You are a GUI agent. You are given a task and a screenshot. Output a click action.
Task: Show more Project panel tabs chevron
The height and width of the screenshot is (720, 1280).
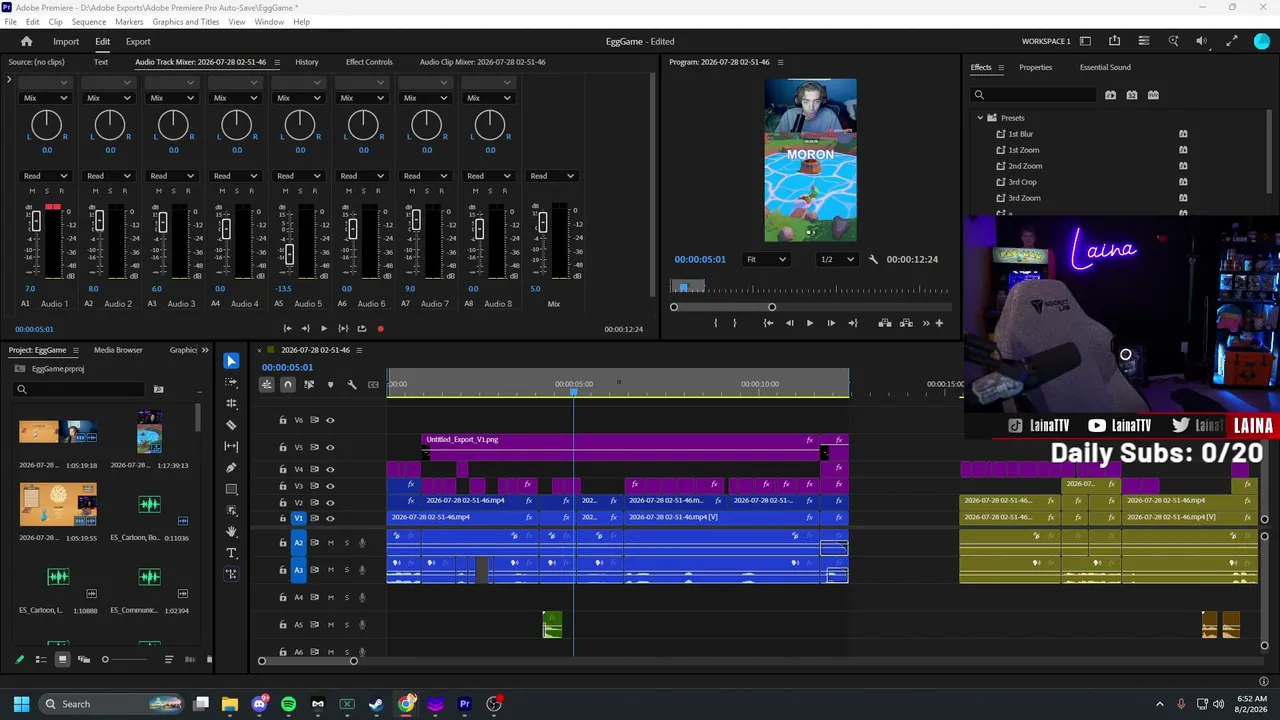coord(205,350)
